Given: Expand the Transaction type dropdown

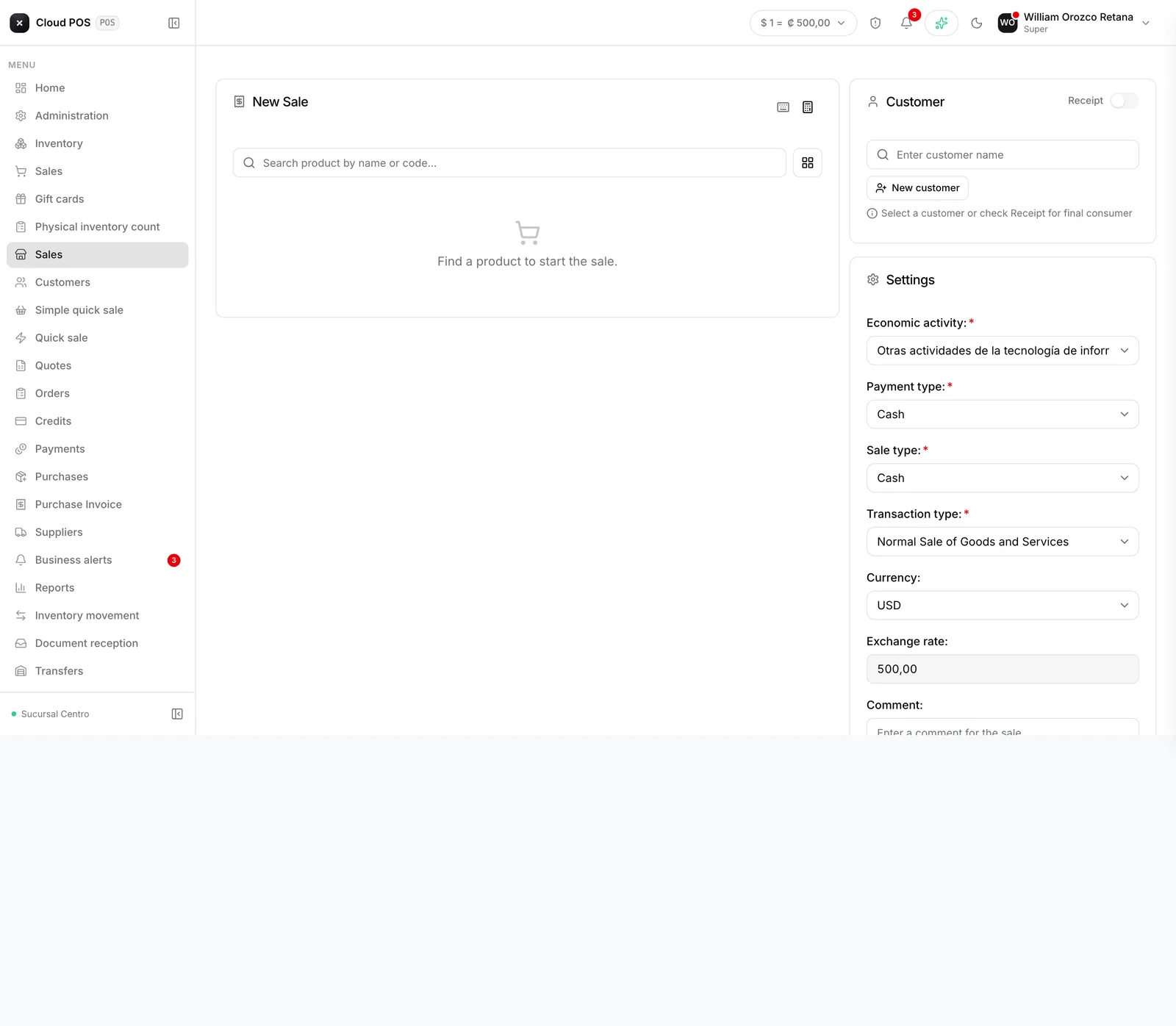Looking at the screenshot, I should coord(1003,542).
